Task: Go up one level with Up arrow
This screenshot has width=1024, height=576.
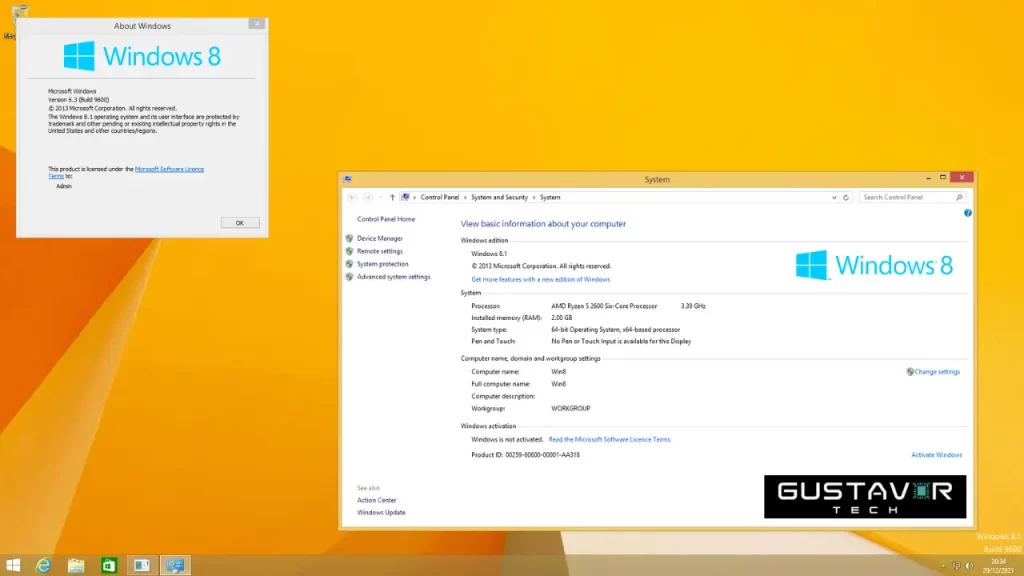Action: (392, 197)
